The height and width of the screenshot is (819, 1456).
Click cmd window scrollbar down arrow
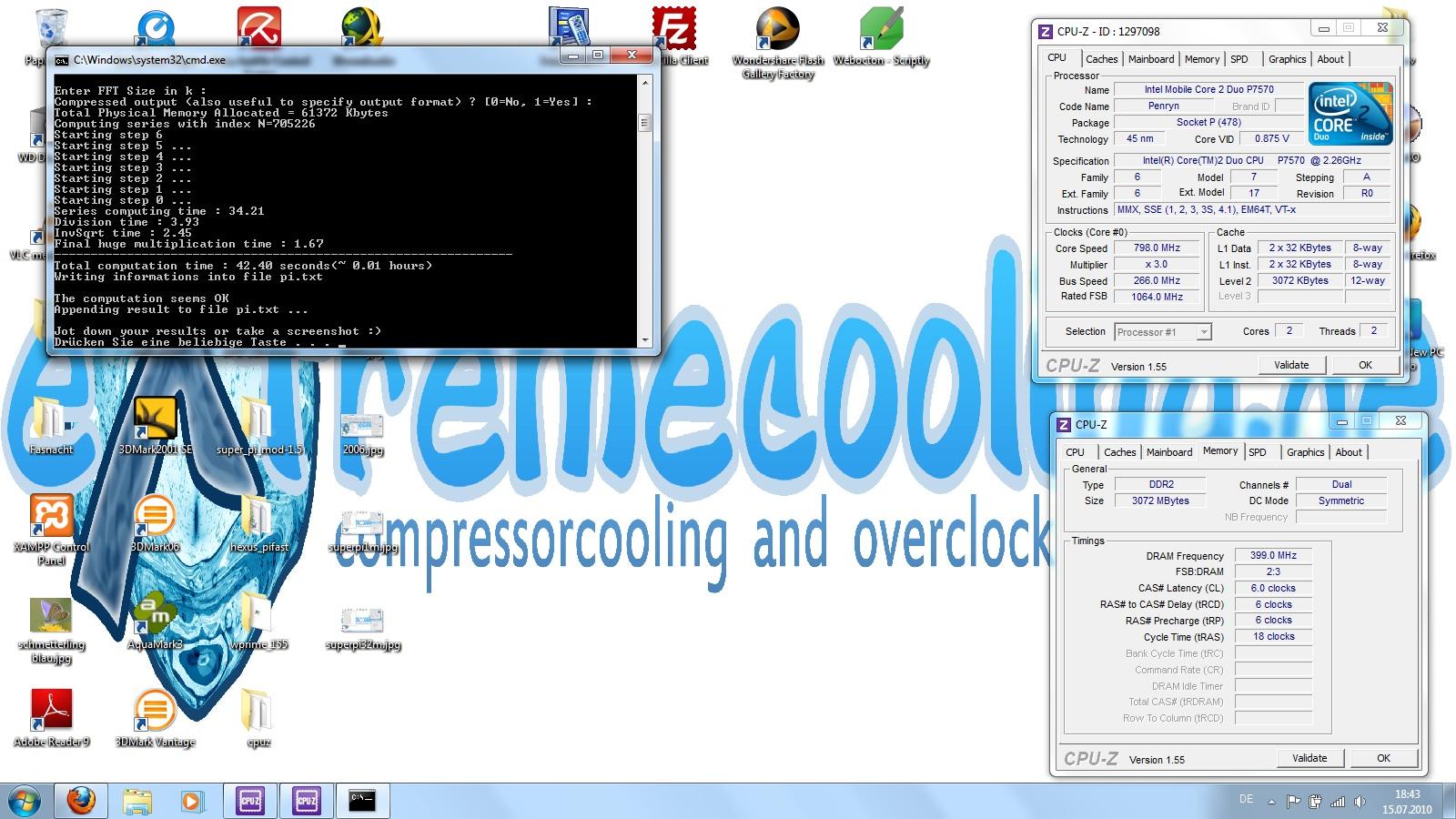[646, 340]
